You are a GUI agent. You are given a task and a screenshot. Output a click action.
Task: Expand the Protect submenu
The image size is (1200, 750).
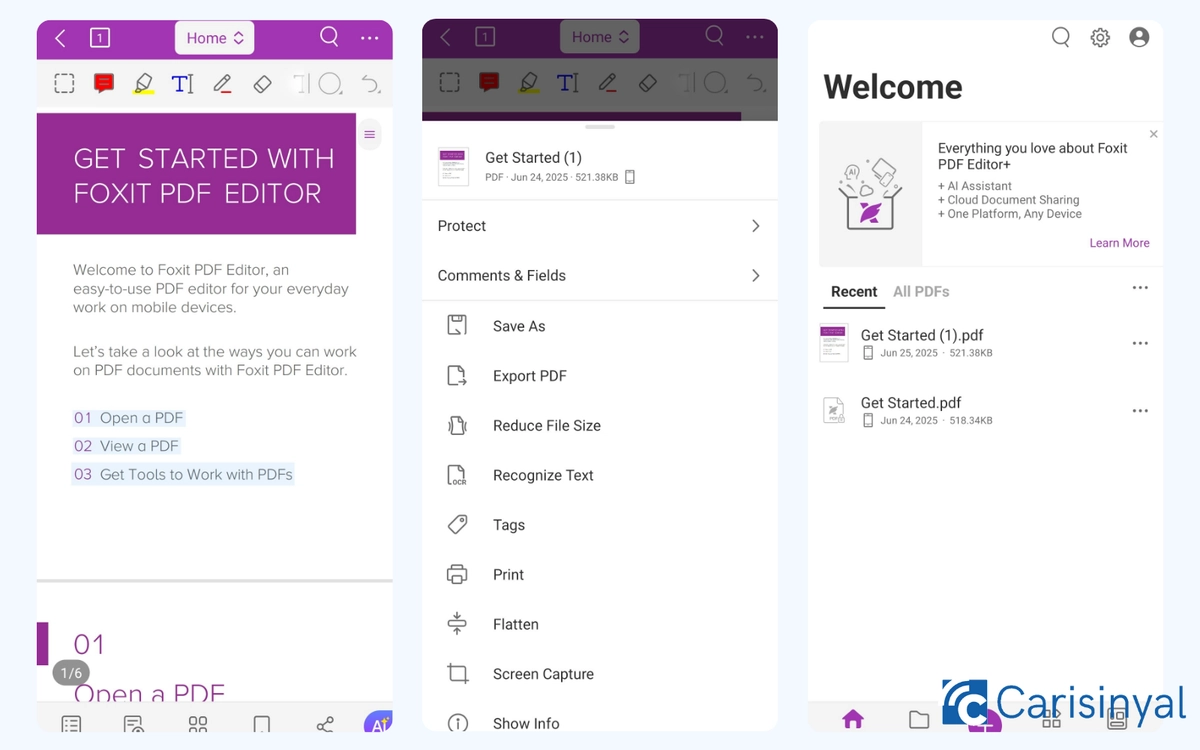coord(599,226)
